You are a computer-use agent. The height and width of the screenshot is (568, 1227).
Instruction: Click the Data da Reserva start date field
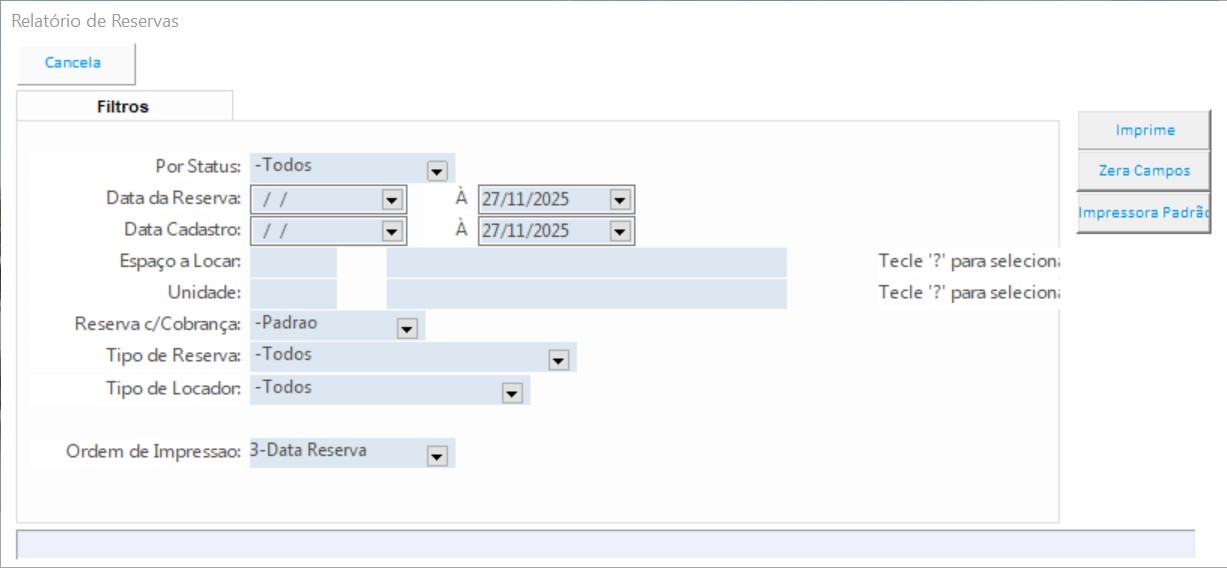click(x=316, y=200)
